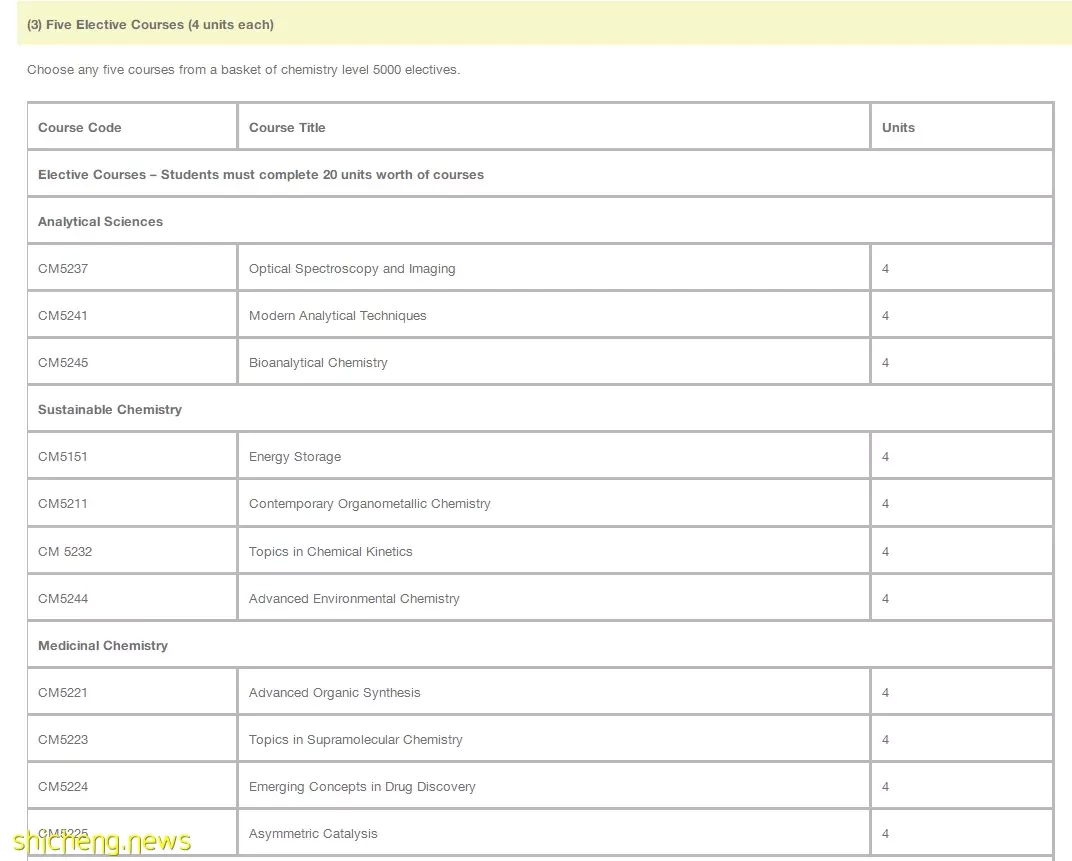This screenshot has width=1072, height=861.
Task: Select course code "CM5223"
Action: [63, 740]
